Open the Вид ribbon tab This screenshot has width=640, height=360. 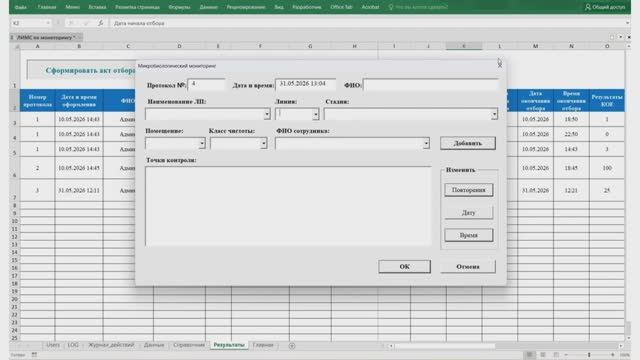pyautogui.click(x=279, y=7)
